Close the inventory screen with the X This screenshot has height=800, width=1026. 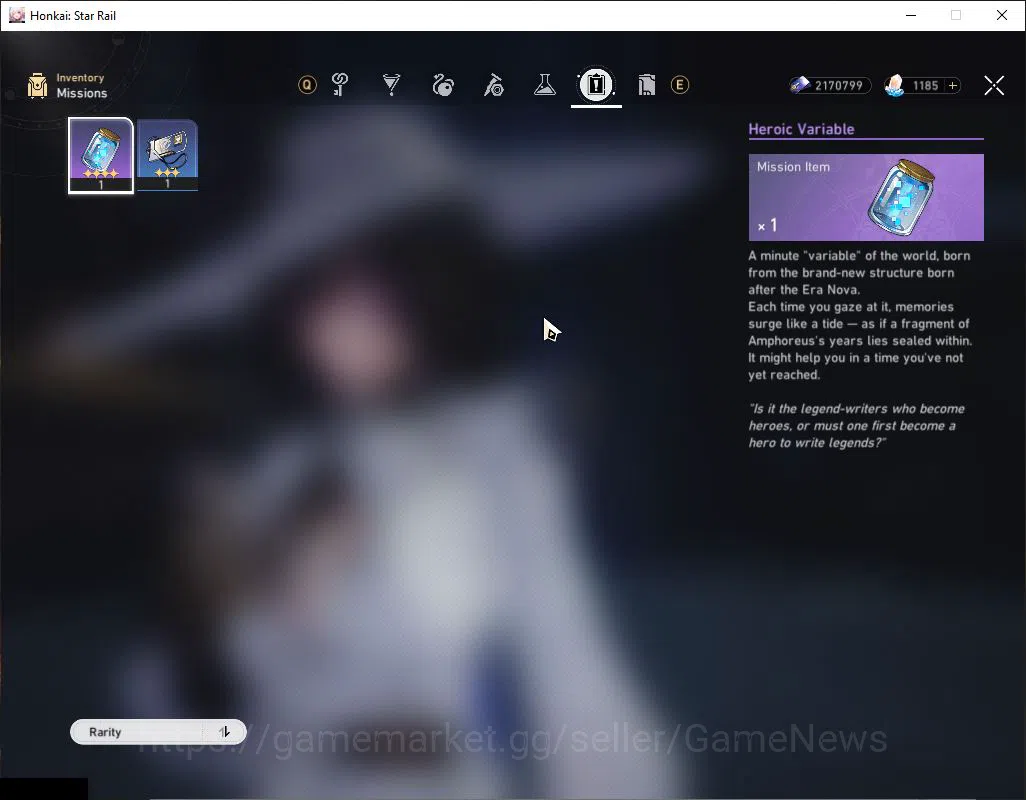click(x=994, y=85)
